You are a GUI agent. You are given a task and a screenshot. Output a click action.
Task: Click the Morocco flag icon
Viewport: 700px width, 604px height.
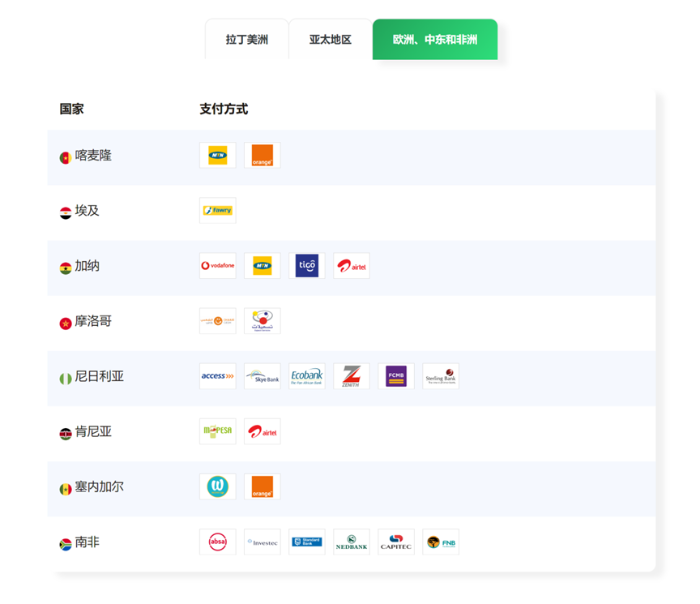click(66, 323)
